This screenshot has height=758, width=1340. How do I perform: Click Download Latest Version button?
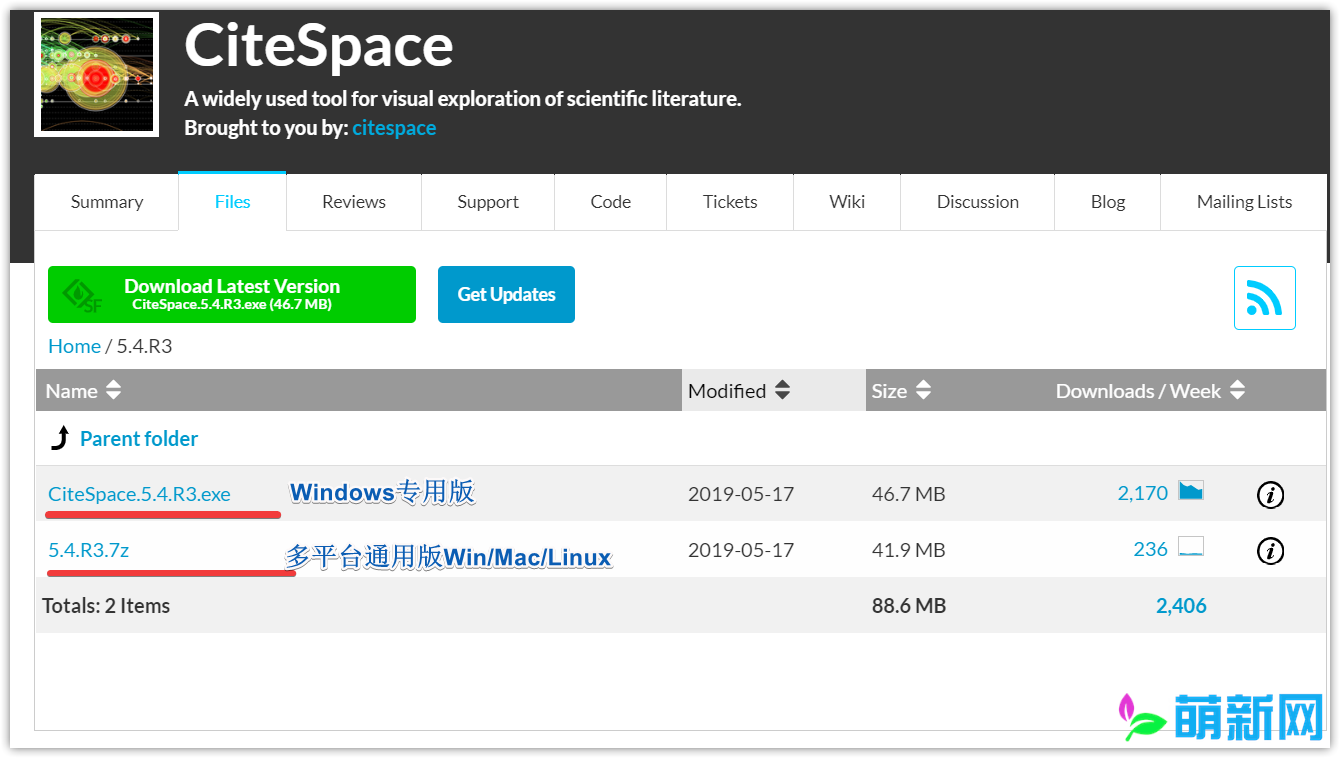pyautogui.click(x=232, y=294)
